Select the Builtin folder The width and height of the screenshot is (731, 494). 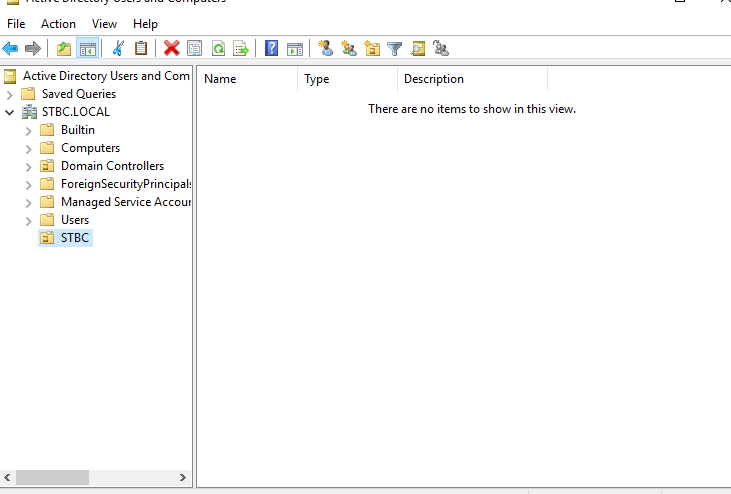pos(78,130)
